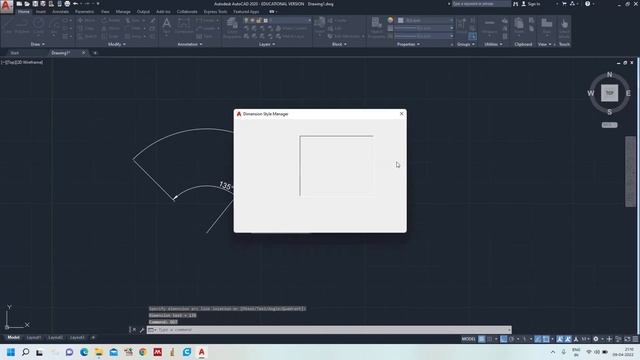Toggle annotation visibility icon in status bar
The width and height of the screenshot is (640, 360).
point(560,339)
